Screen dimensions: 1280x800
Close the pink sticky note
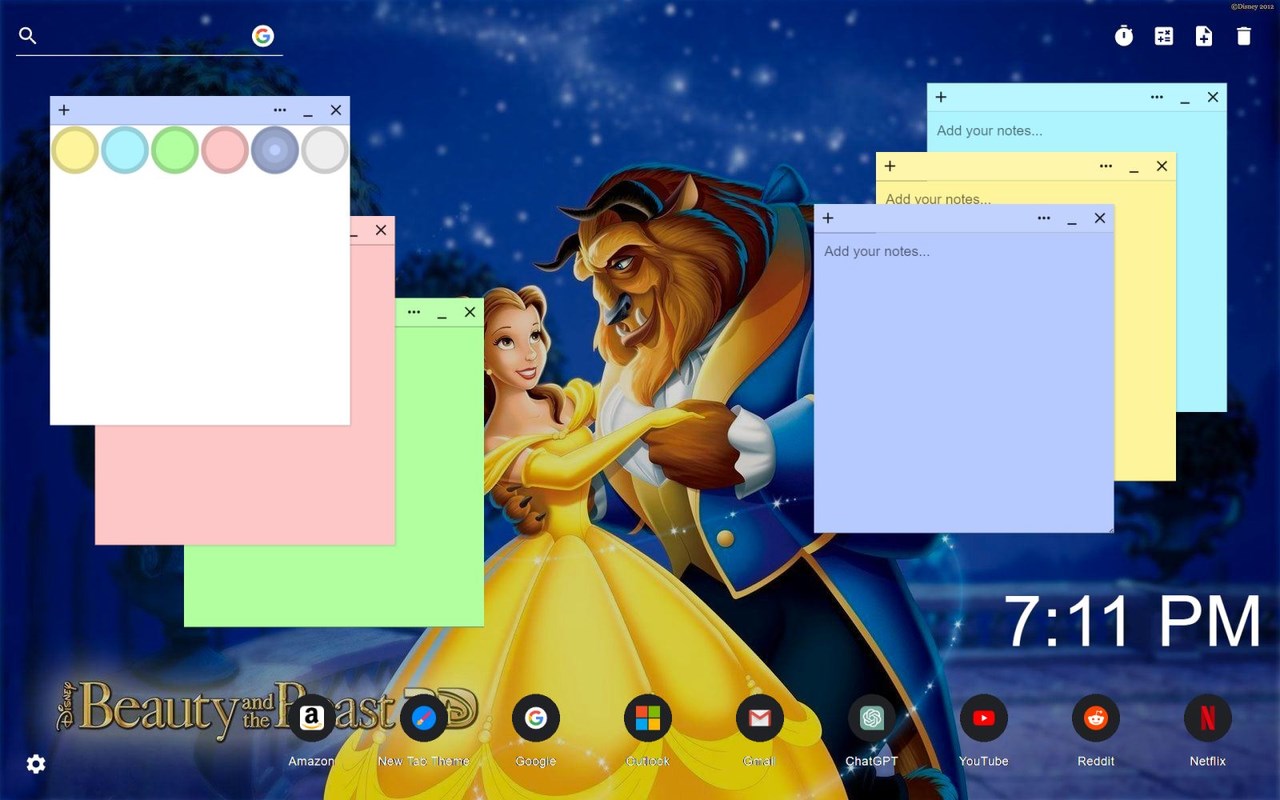pos(381,230)
